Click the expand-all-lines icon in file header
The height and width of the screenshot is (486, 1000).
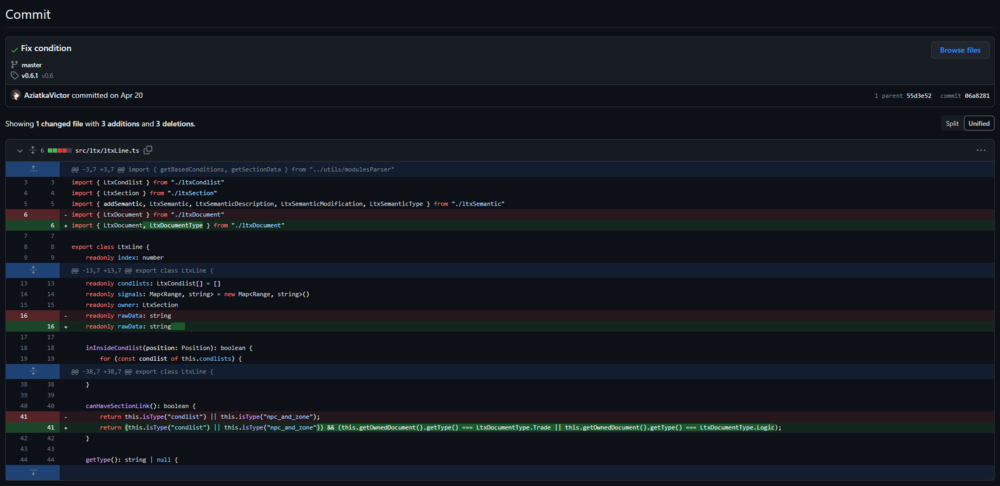pyautogui.click(x=32, y=150)
